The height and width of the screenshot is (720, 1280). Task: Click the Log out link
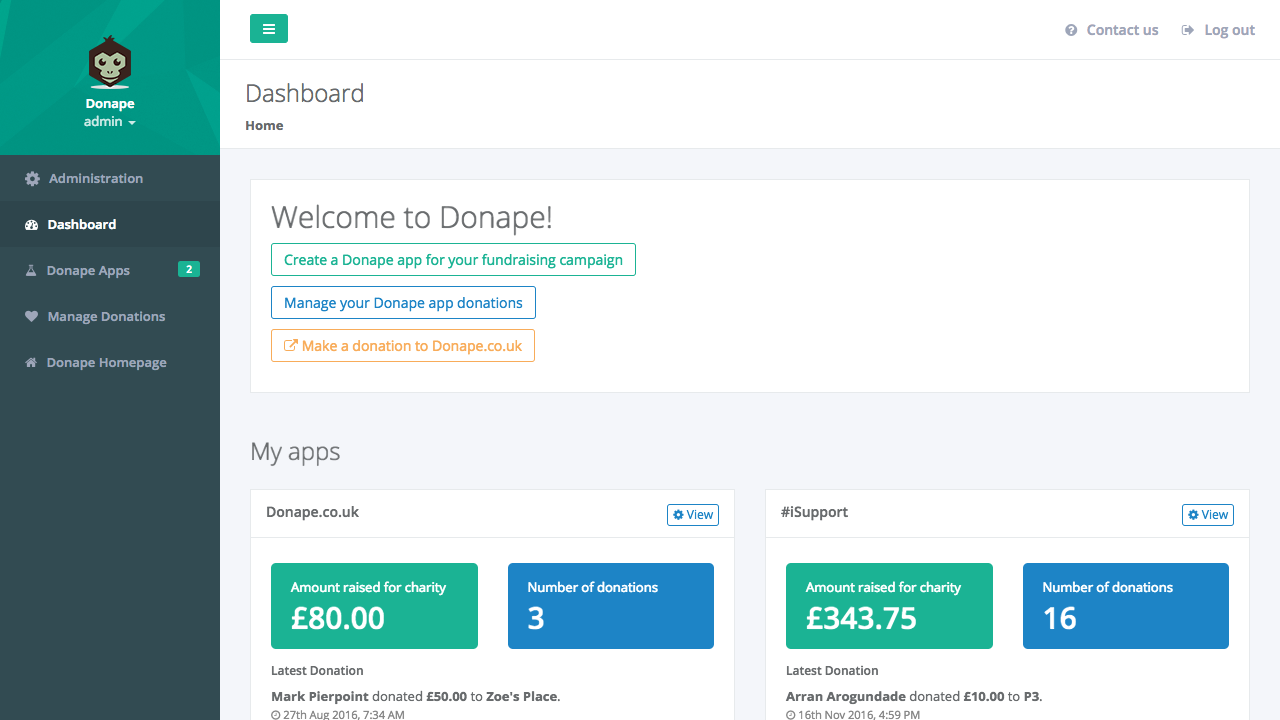pos(1218,30)
